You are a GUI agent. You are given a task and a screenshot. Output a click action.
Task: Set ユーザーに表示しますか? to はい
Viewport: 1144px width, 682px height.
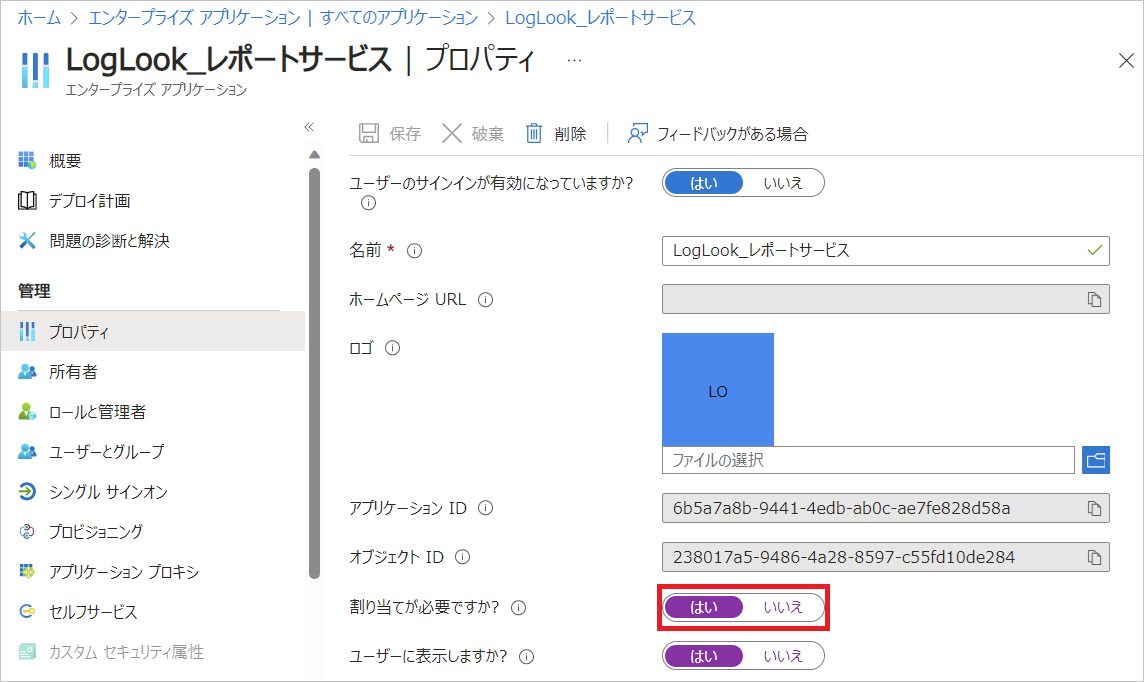(x=704, y=656)
